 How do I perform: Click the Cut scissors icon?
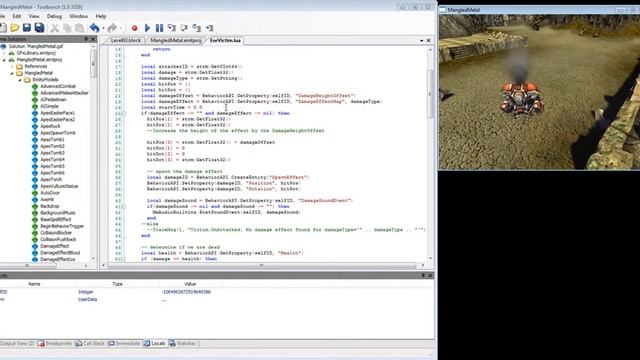(54, 28)
